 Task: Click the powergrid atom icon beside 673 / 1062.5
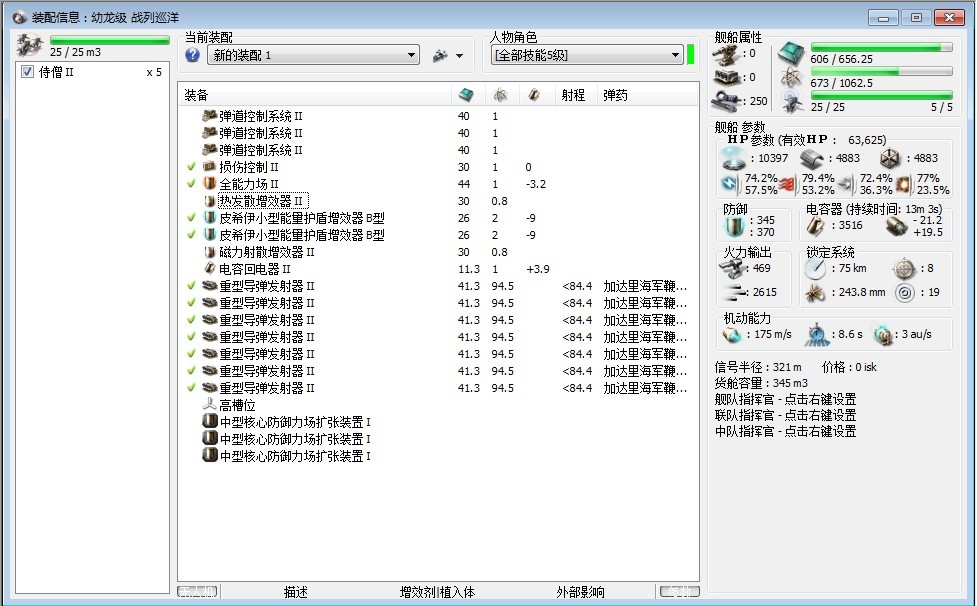791,78
